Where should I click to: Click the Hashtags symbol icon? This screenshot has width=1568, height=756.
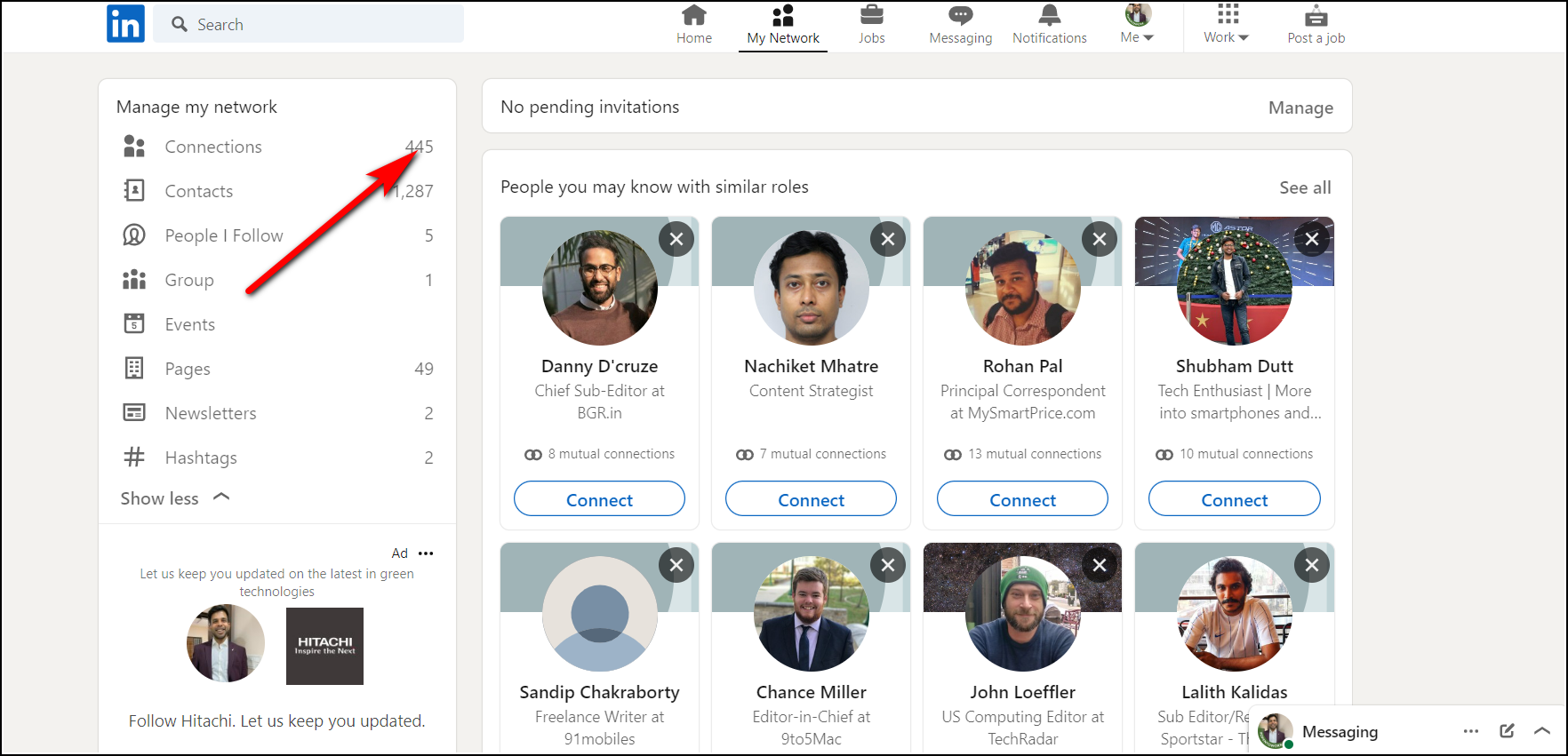134,458
